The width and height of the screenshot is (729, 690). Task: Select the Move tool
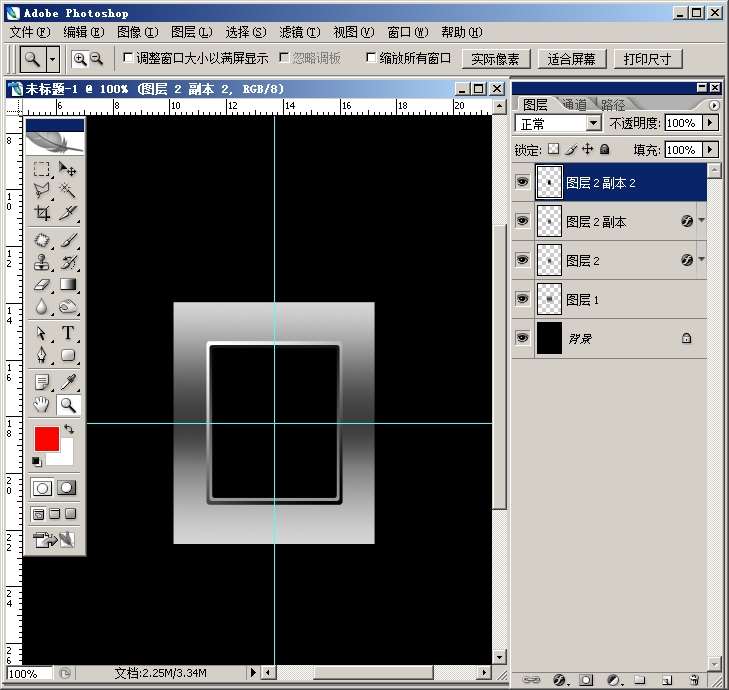tap(67, 169)
